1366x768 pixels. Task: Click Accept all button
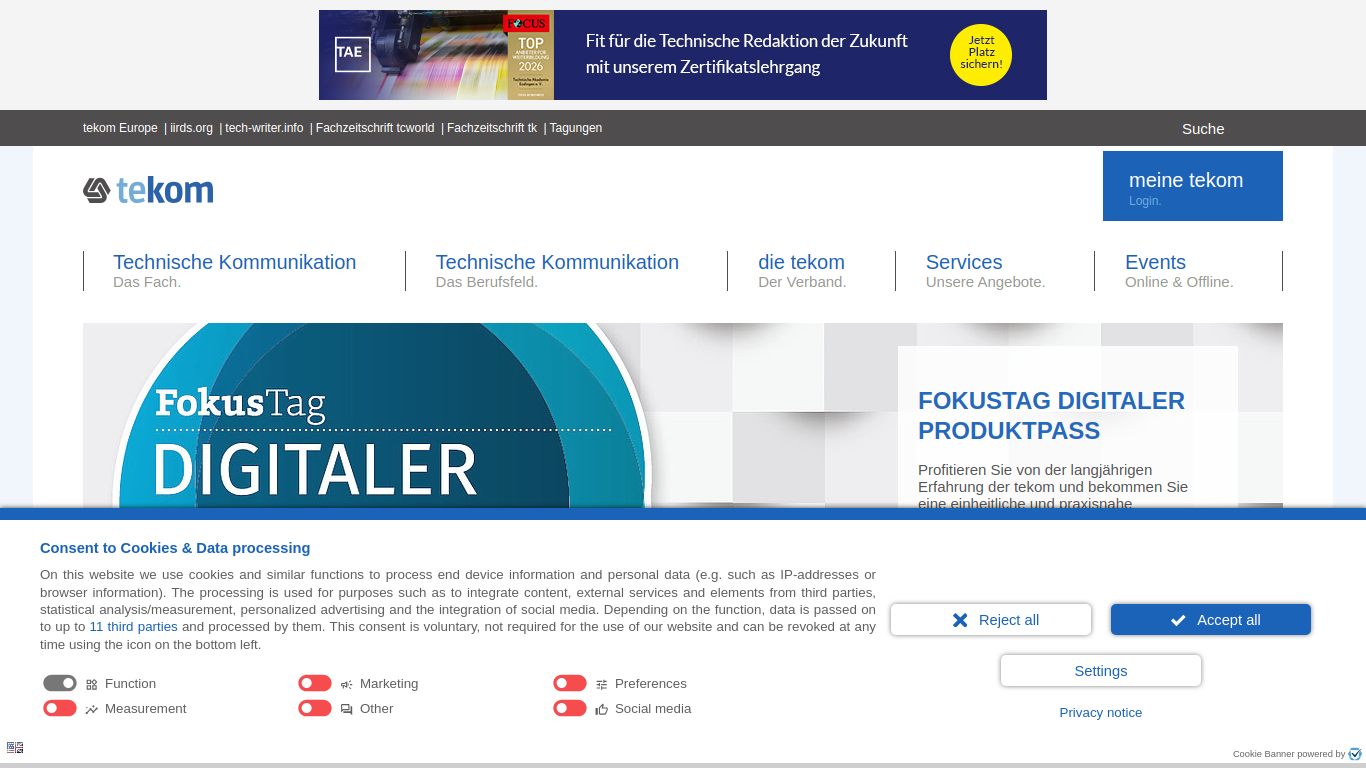1211,620
